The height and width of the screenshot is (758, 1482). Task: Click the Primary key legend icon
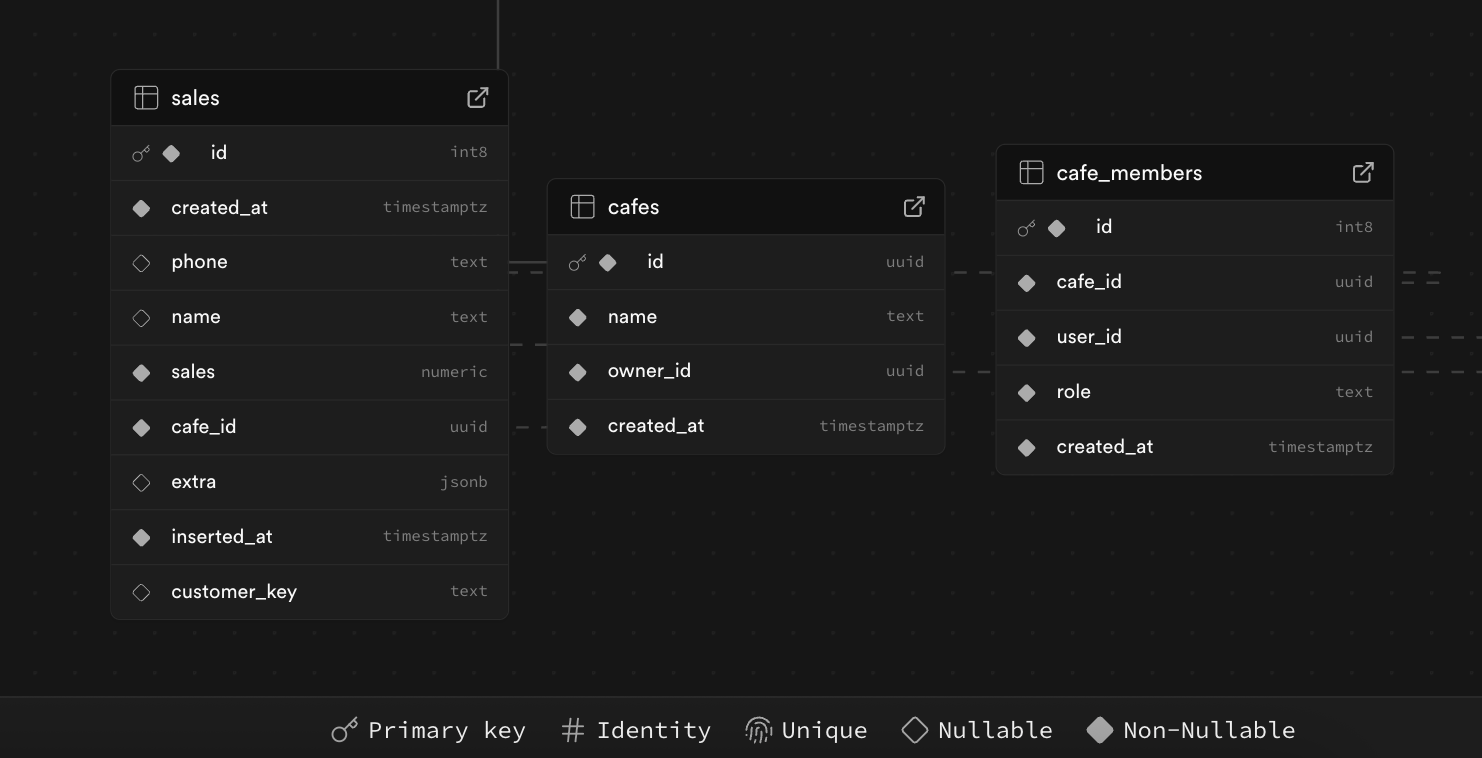pyautogui.click(x=344, y=730)
